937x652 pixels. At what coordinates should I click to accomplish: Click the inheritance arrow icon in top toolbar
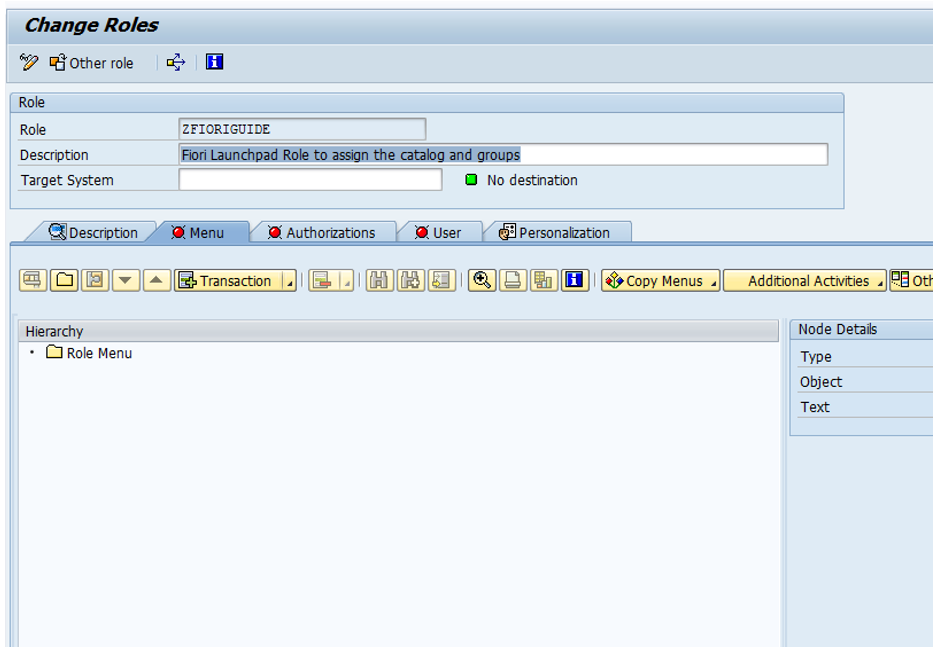pos(176,63)
